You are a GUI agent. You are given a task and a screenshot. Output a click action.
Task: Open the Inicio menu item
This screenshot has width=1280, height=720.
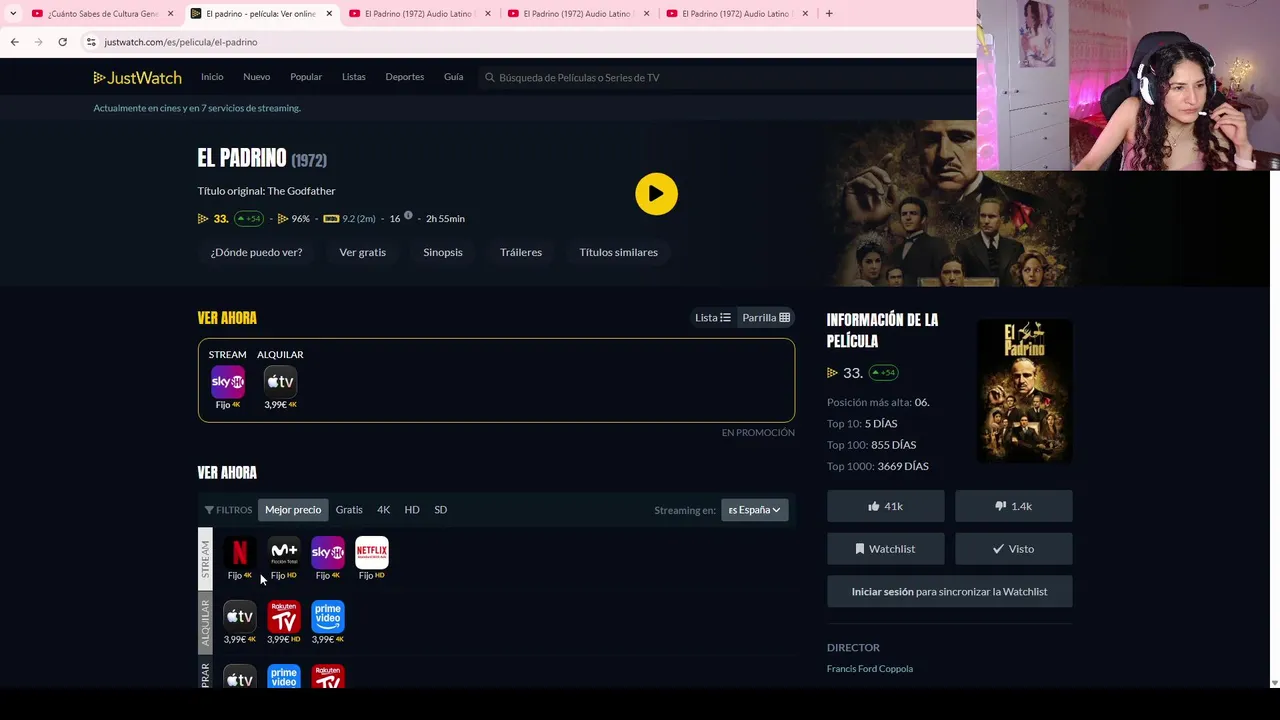click(x=212, y=77)
